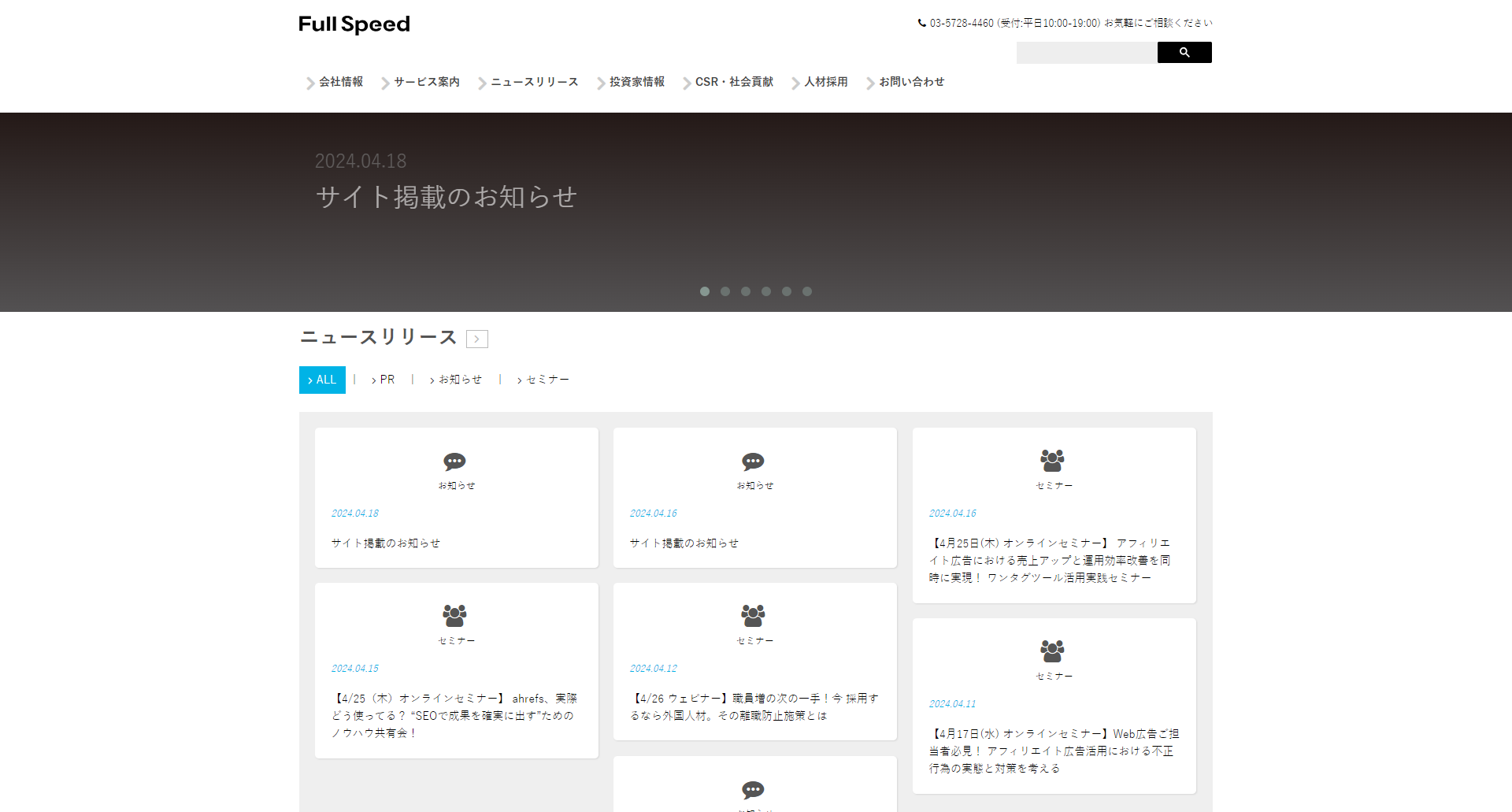This screenshot has width=1512, height=812.
Task: Click the chevron before 会社情報
Action: [310, 83]
